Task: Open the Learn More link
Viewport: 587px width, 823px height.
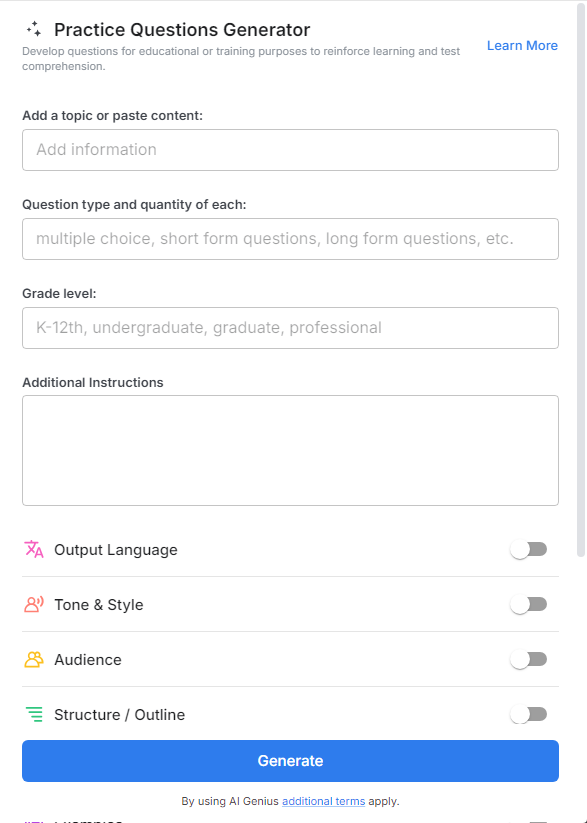Action: [522, 45]
